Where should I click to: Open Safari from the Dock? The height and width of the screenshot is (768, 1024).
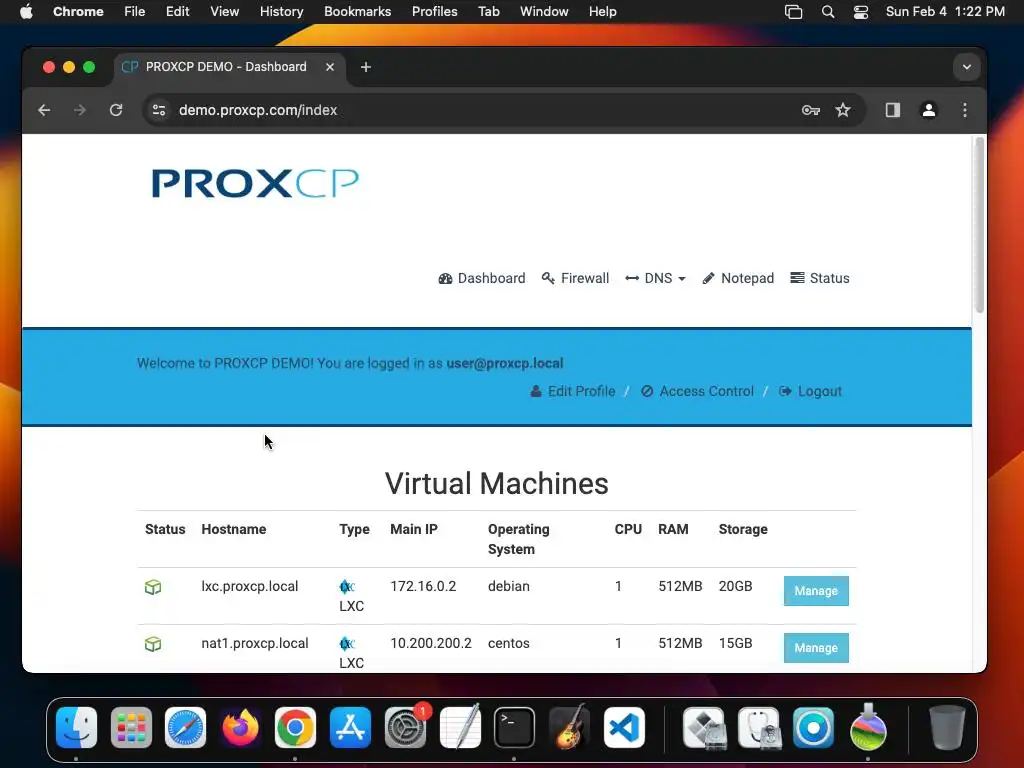pyautogui.click(x=185, y=728)
